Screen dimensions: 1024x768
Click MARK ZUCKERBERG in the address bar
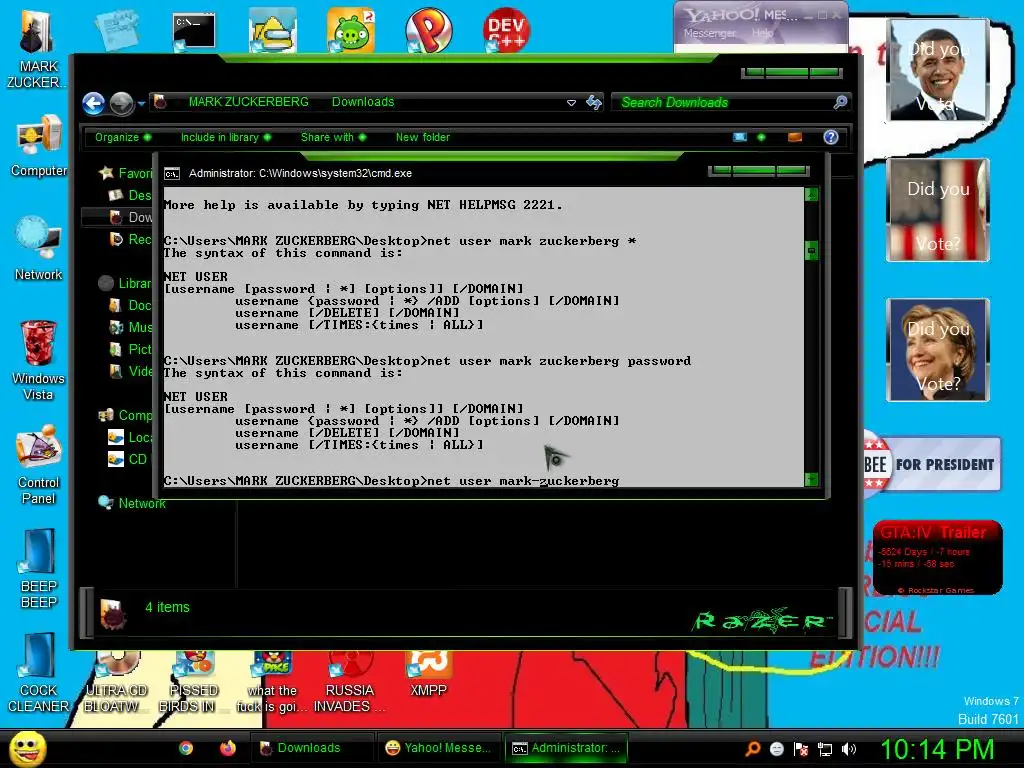[x=249, y=102]
